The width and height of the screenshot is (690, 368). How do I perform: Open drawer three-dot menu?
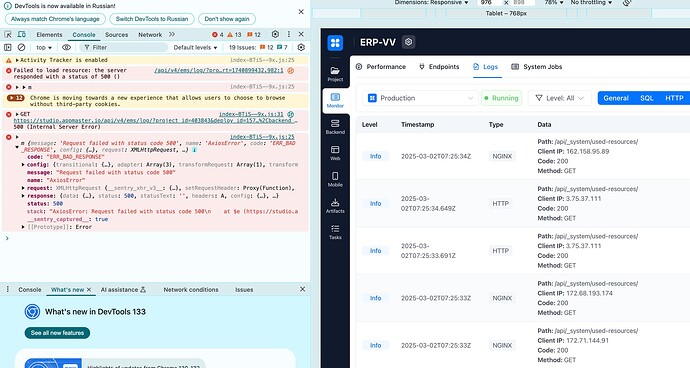[x=7, y=289]
